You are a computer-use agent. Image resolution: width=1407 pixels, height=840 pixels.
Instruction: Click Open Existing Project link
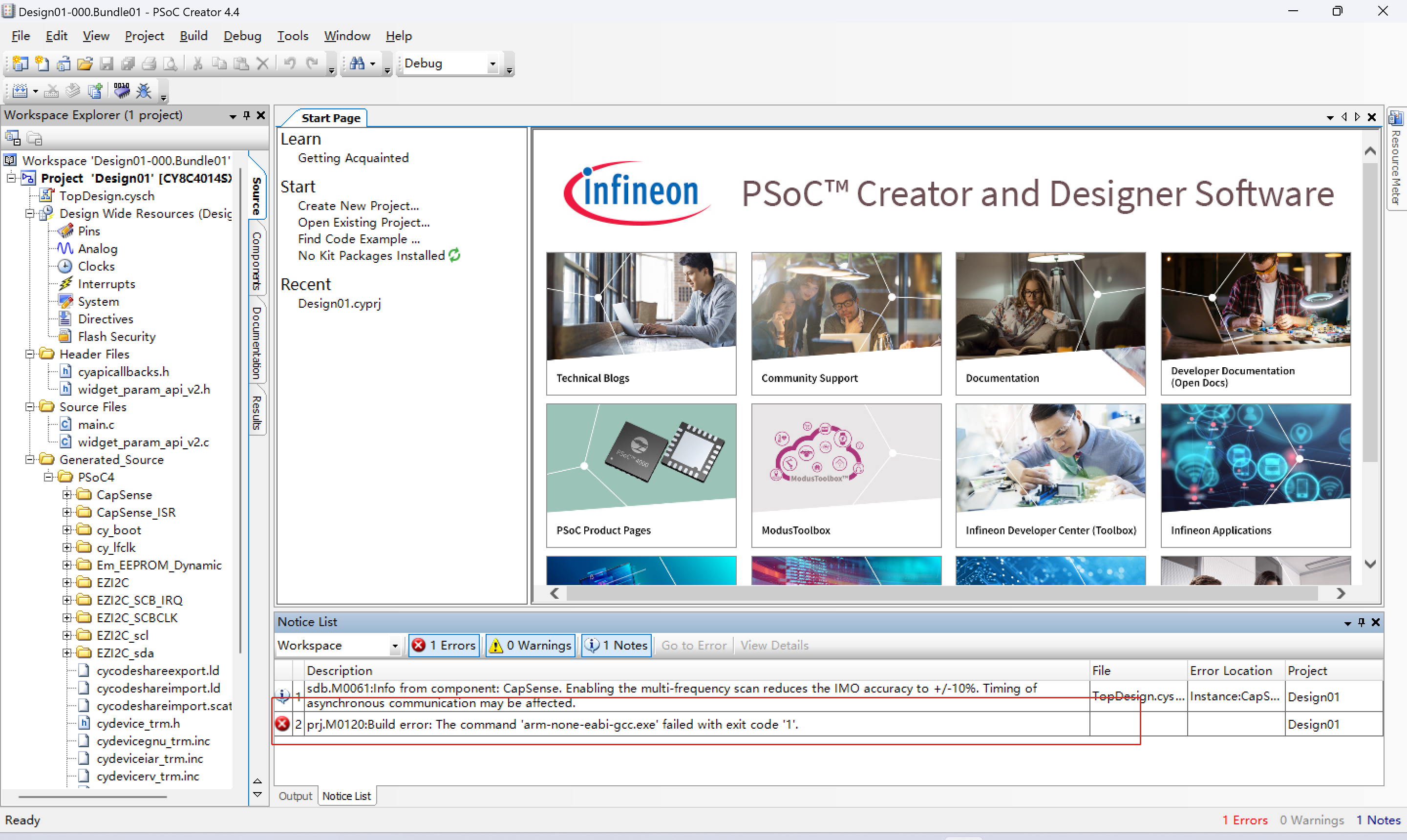tap(363, 222)
